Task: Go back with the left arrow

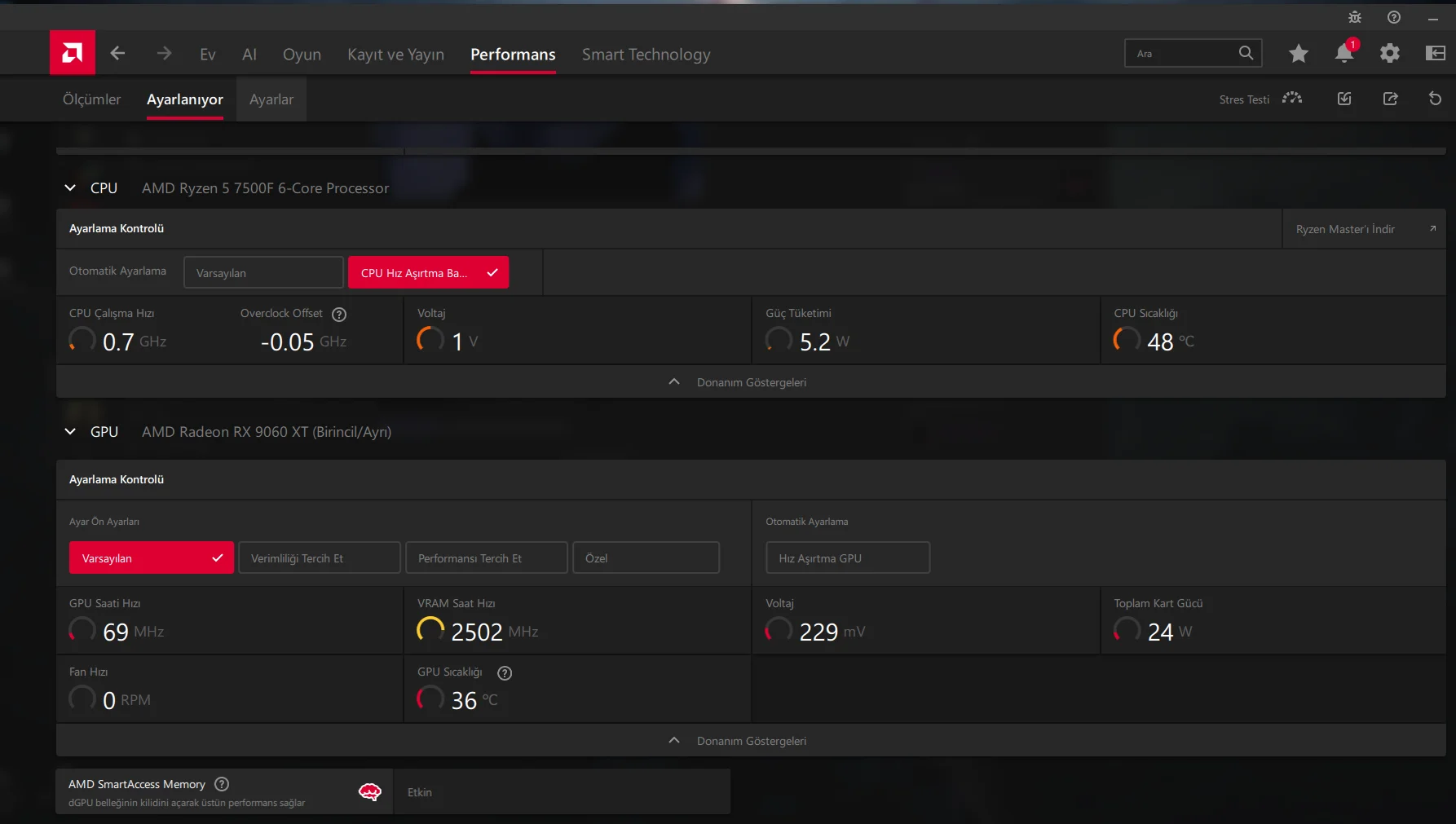Action: (x=117, y=54)
